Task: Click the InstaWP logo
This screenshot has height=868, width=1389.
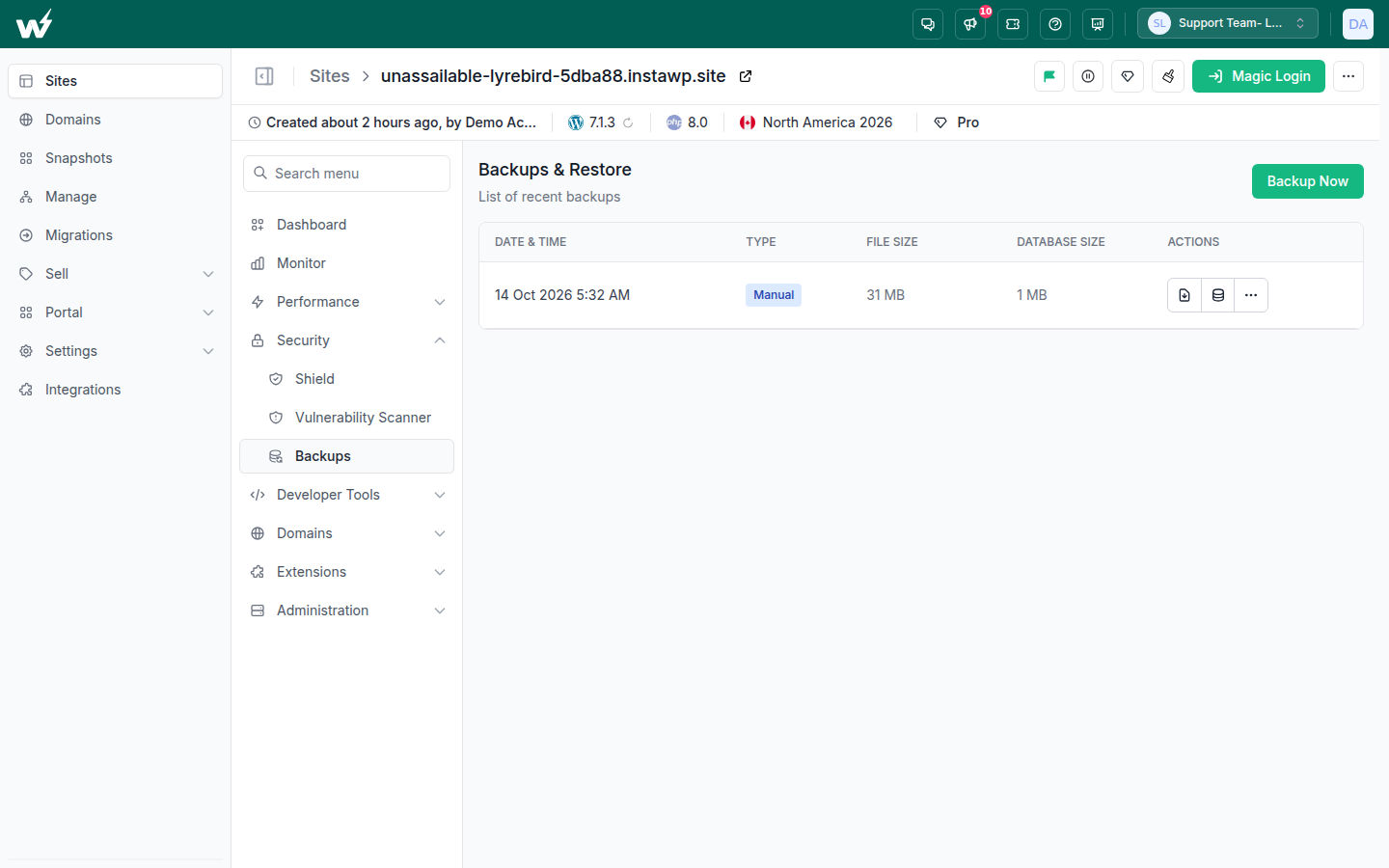Action: click(35, 23)
